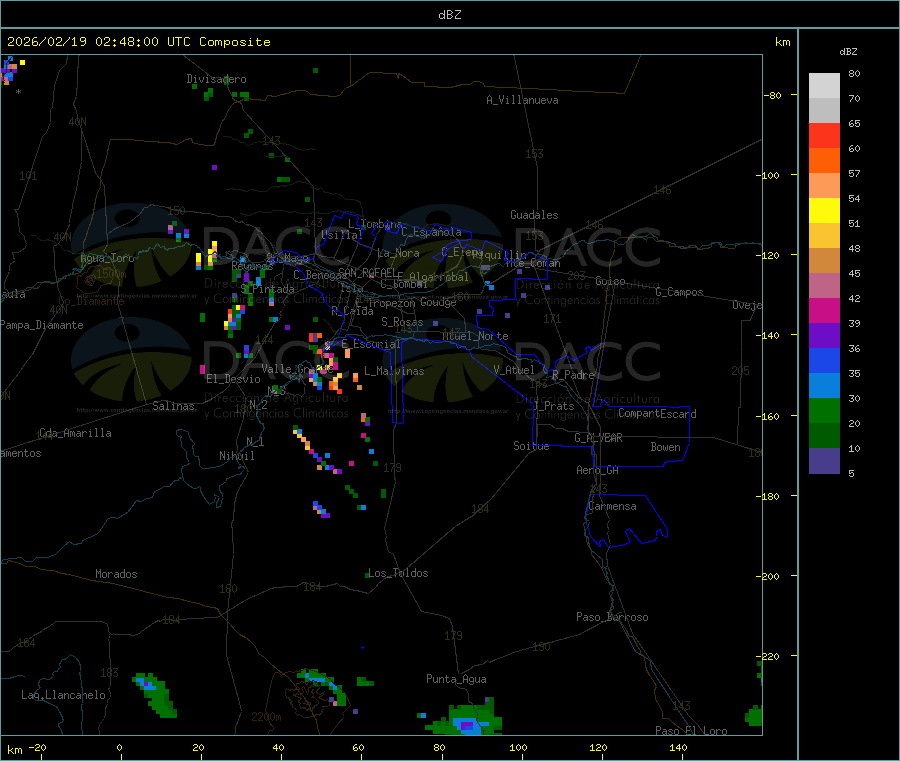Select the G_ALVEAR label

tap(598, 438)
